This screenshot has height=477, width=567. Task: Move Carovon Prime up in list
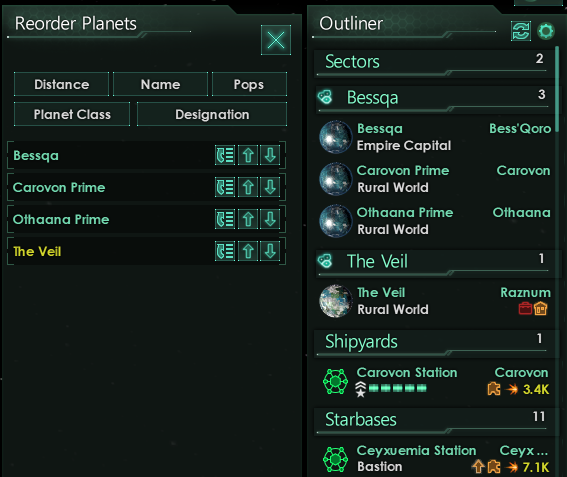pyautogui.click(x=248, y=187)
